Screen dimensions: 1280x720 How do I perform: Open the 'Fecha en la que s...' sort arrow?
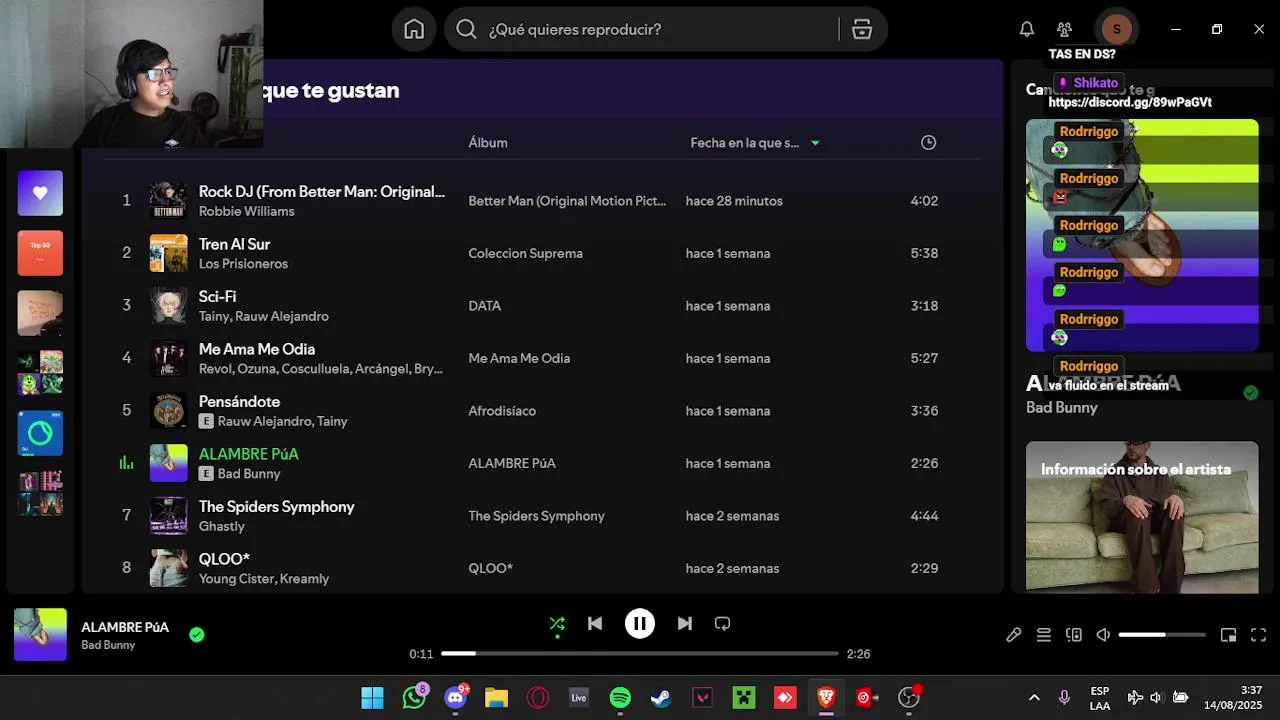[815, 143]
